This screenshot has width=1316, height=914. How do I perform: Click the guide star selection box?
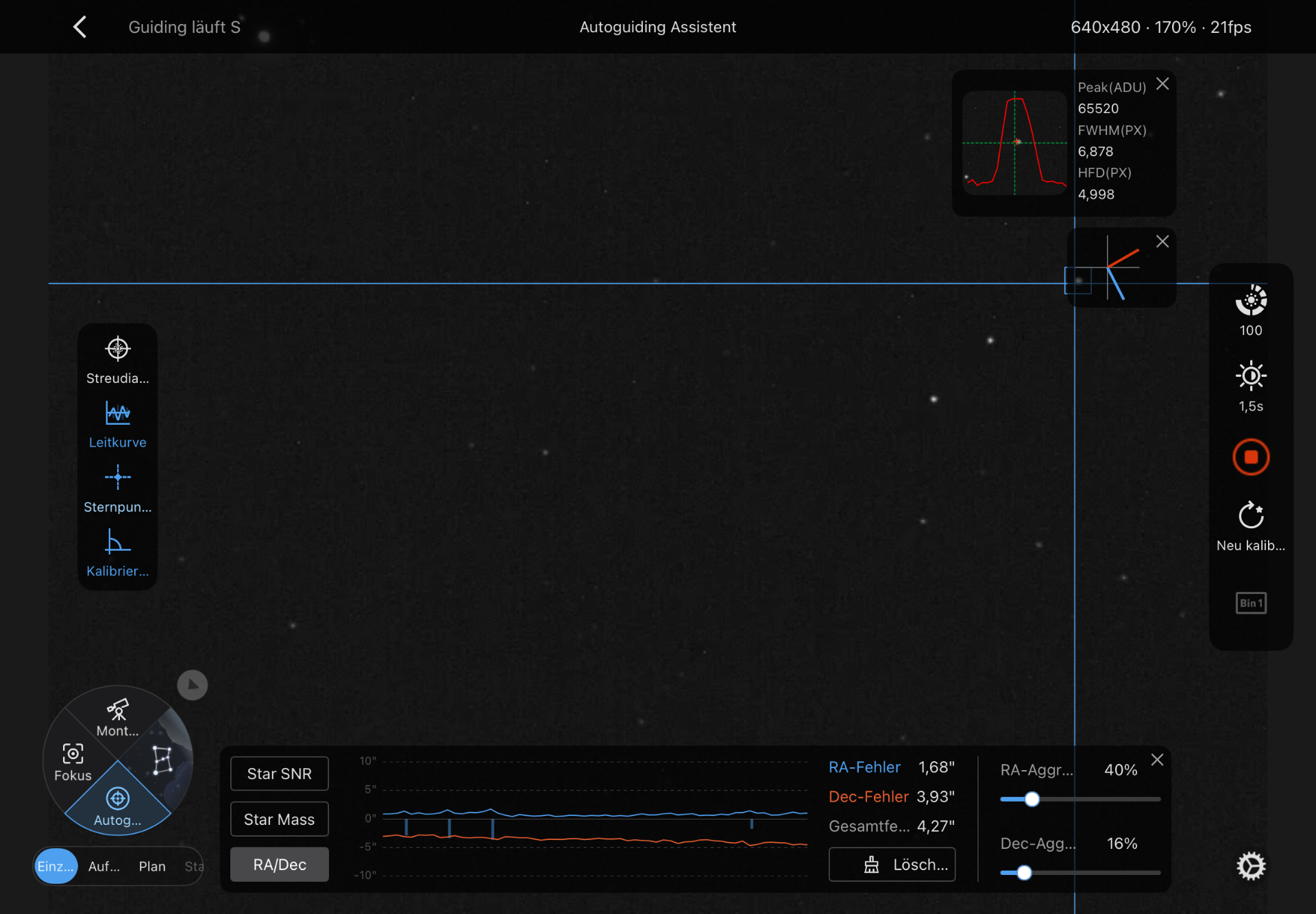(1077, 280)
